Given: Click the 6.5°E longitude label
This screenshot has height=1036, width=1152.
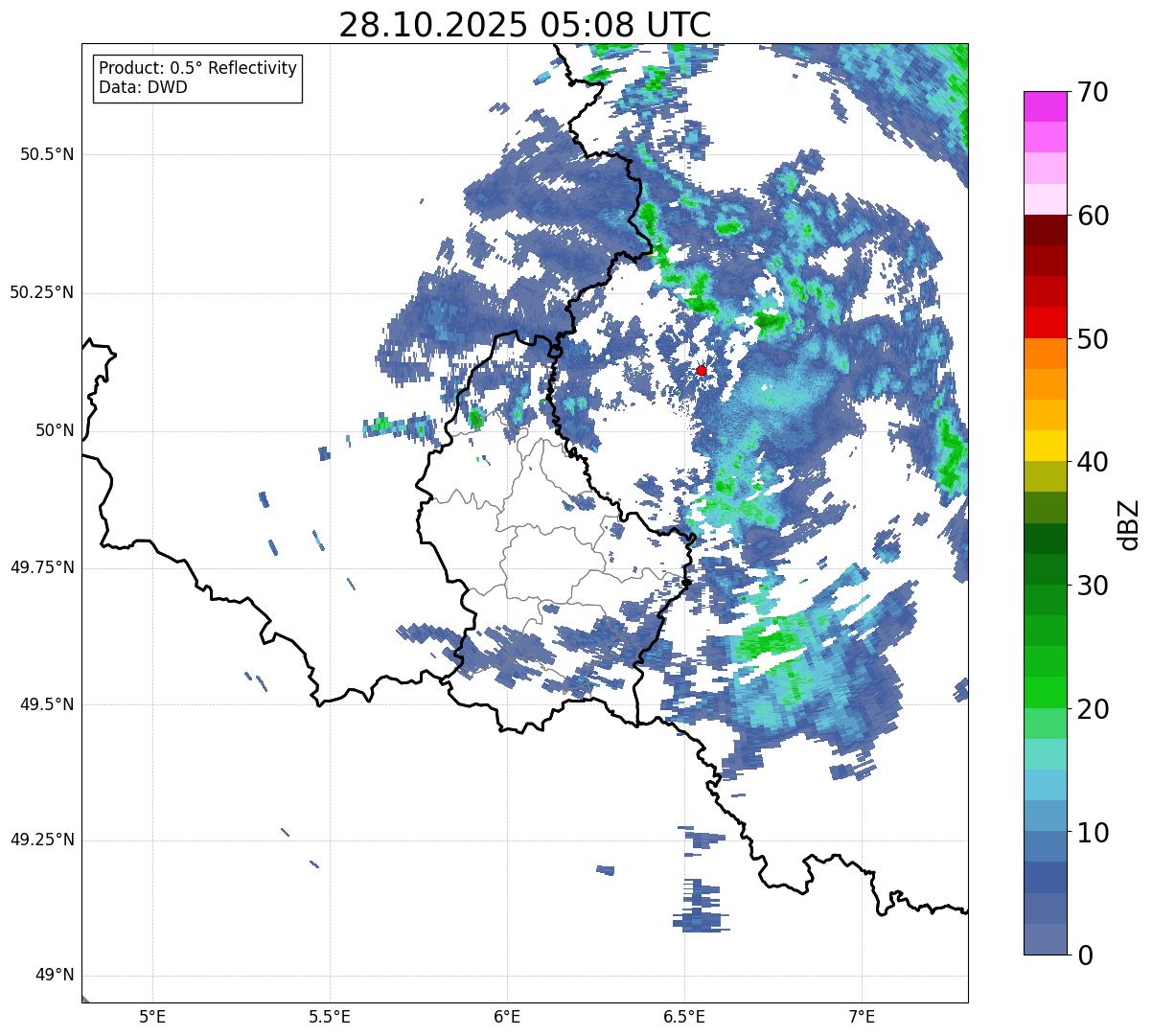Looking at the screenshot, I should 684,1016.
